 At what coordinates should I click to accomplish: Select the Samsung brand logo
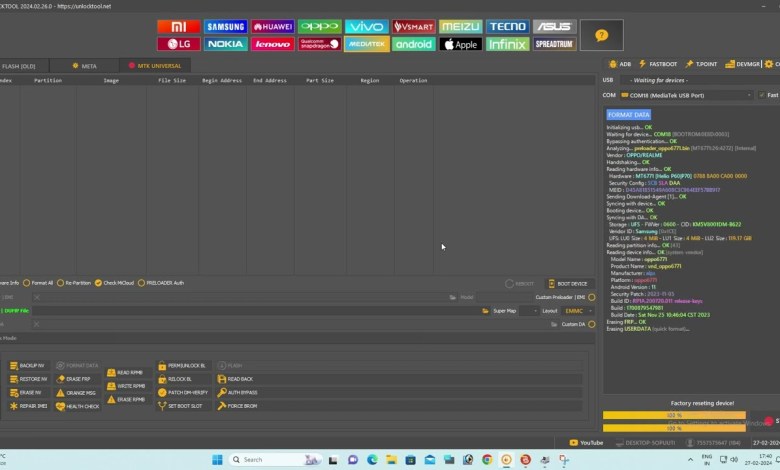[x=226, y=27]
